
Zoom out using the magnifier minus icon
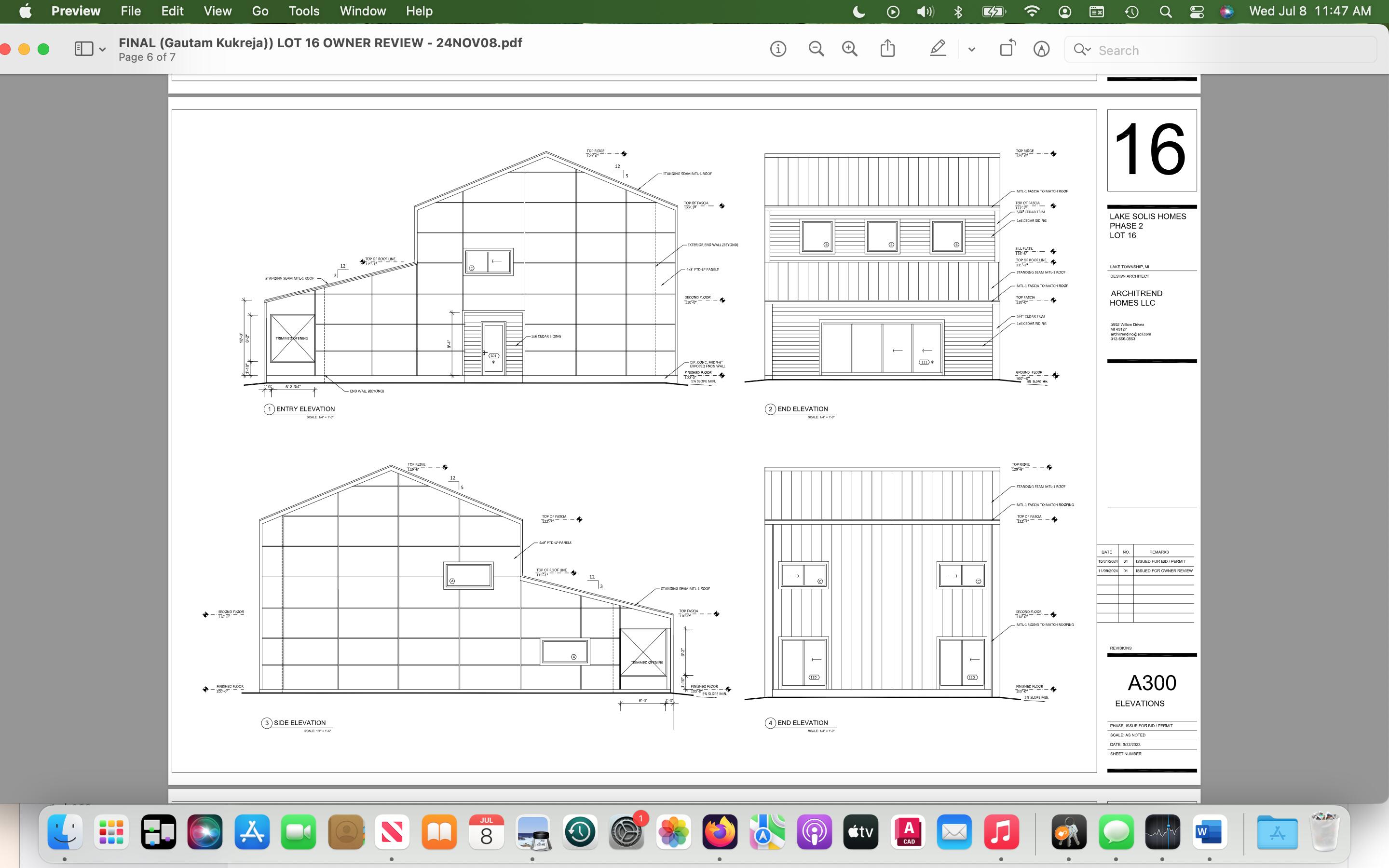tap(816, 49)
